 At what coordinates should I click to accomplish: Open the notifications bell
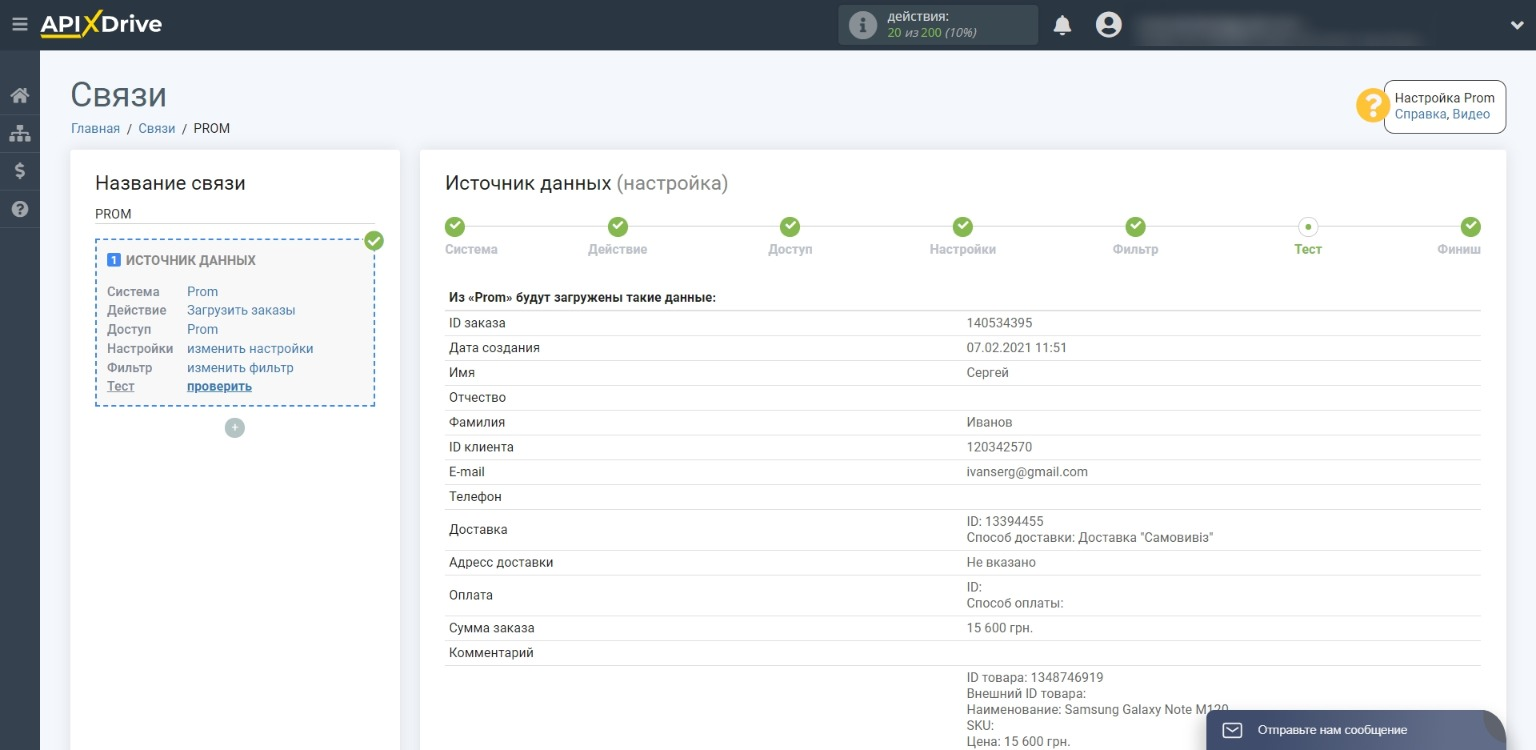pos(1062,26)
